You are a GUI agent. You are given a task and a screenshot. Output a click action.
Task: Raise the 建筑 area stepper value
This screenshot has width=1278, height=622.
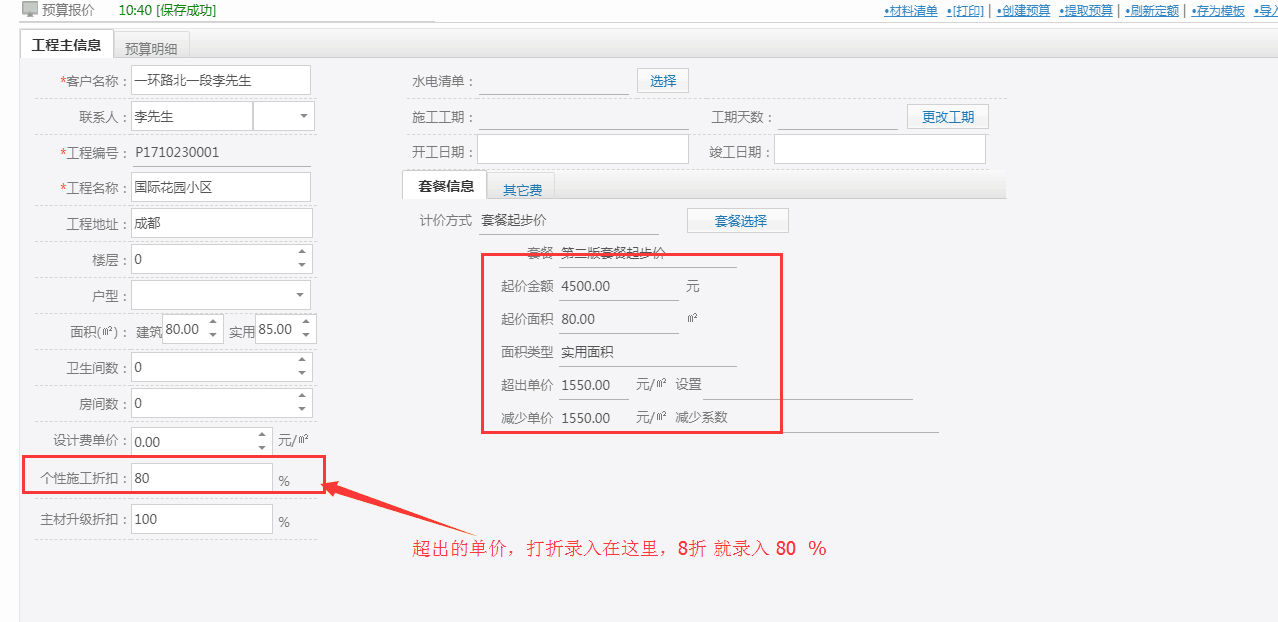pos(213,323)
